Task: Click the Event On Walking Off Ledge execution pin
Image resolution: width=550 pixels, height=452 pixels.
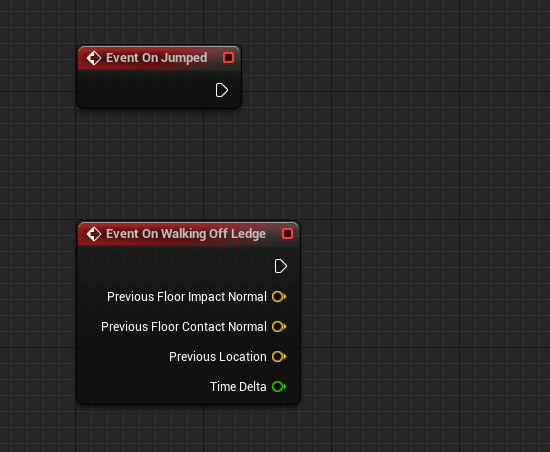Action: point(281,266)
